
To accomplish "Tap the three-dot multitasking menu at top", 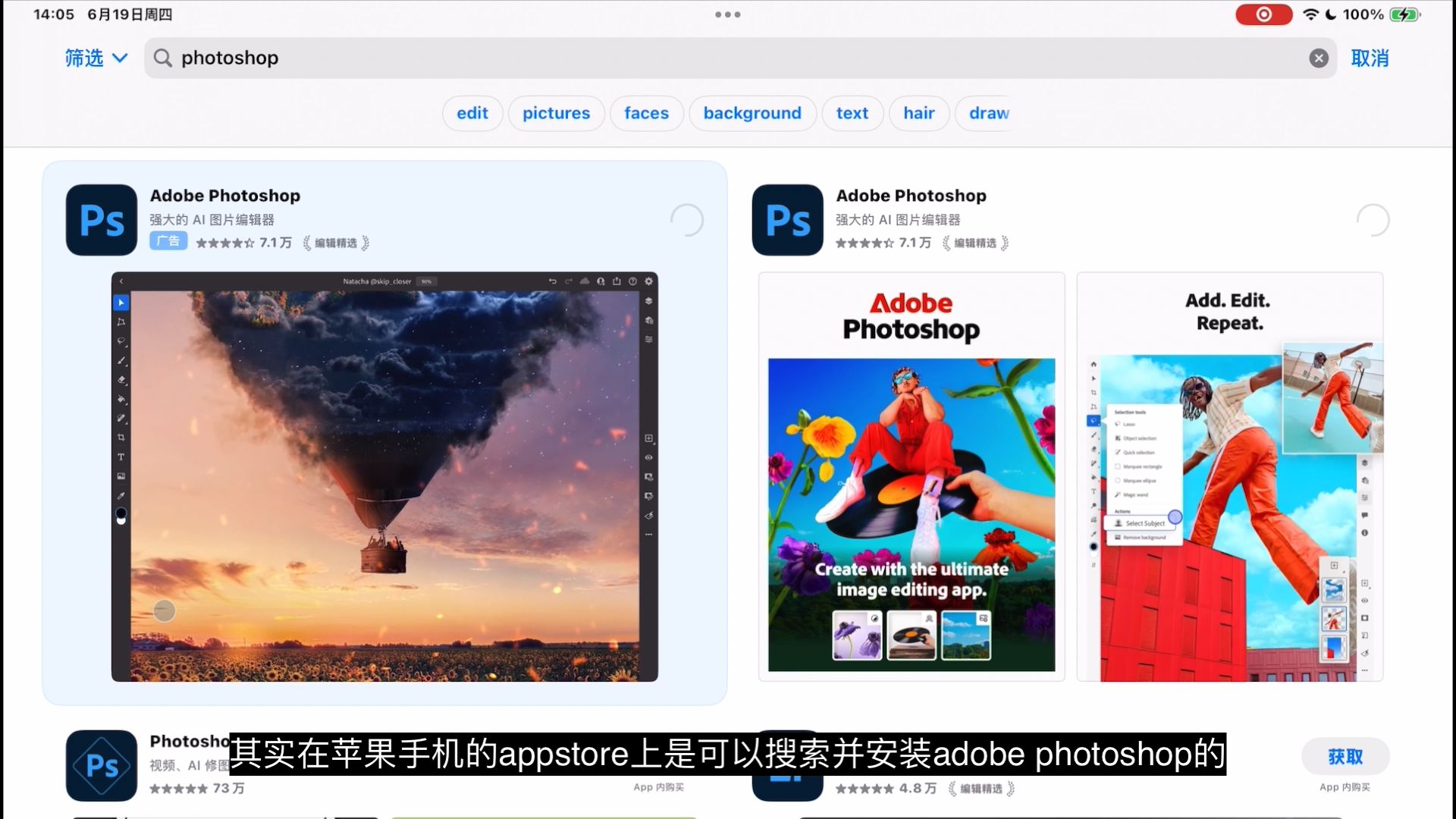I will coord(727,14).
